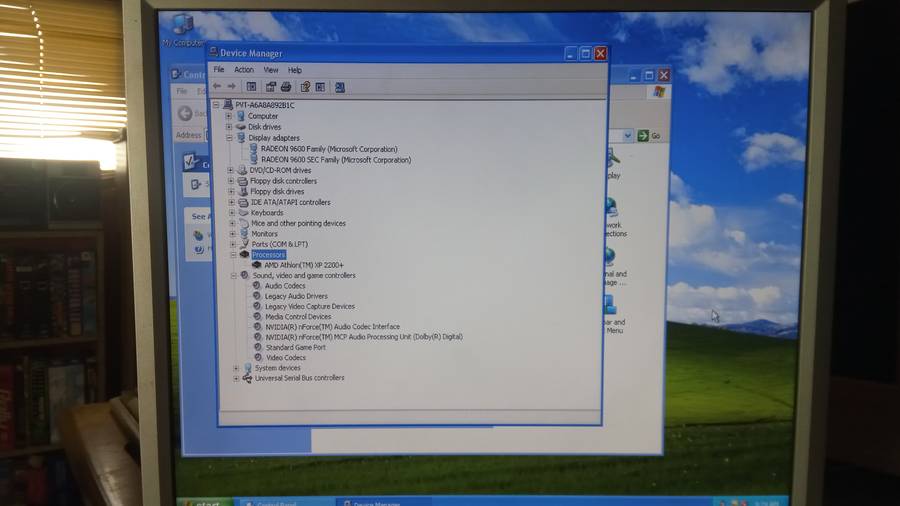Expand the Mice and other pointing devices node
900x506 pixels.
[232, 223]
